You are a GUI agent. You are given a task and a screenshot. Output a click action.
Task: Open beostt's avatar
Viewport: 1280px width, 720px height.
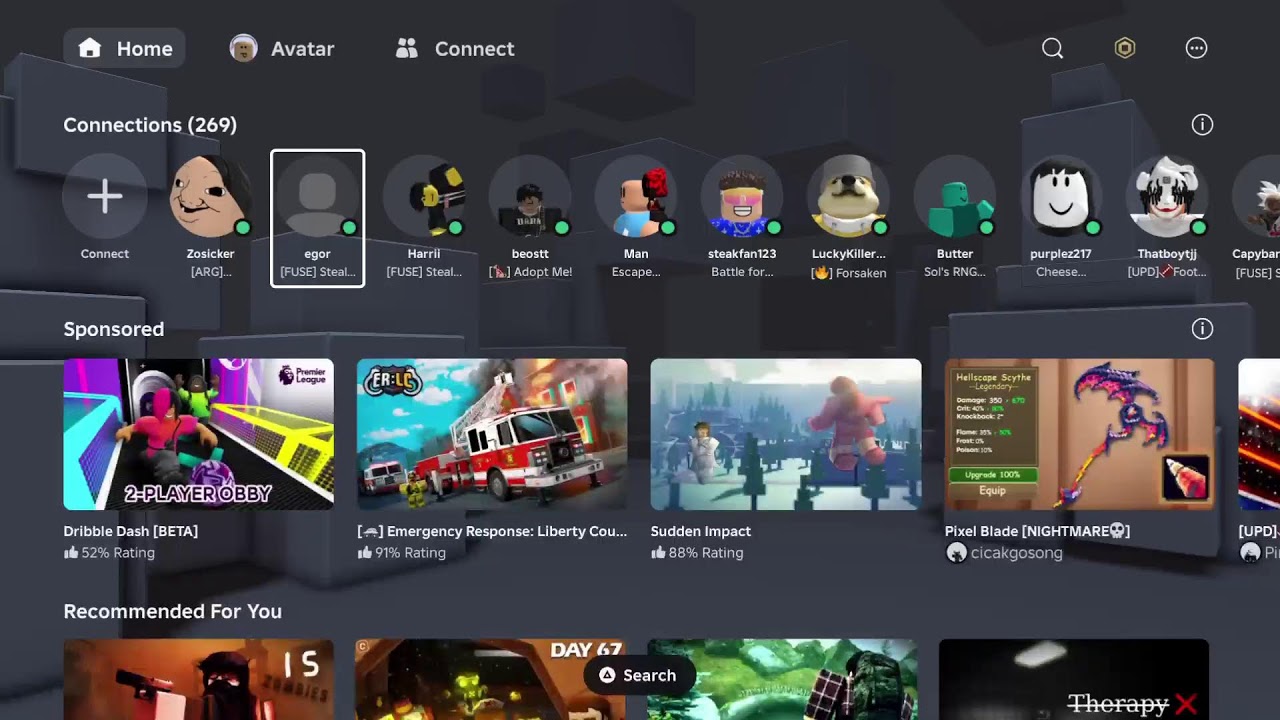[530, 196]
